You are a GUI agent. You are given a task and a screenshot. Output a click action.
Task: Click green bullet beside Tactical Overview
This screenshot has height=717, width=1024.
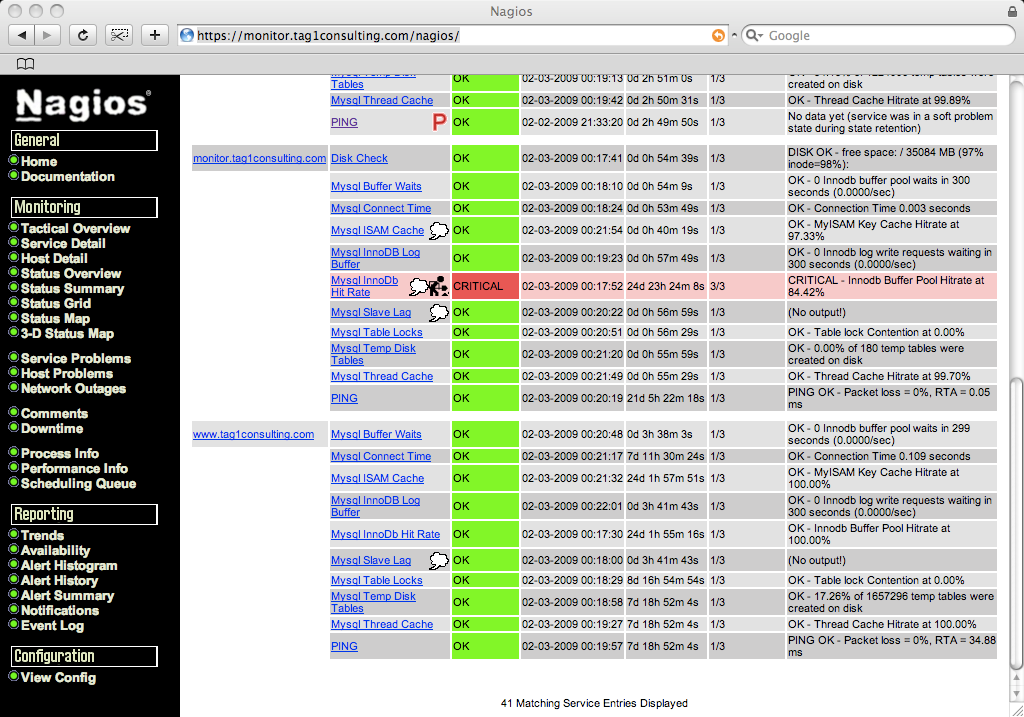pyautogui.click(x=13, y=227)
